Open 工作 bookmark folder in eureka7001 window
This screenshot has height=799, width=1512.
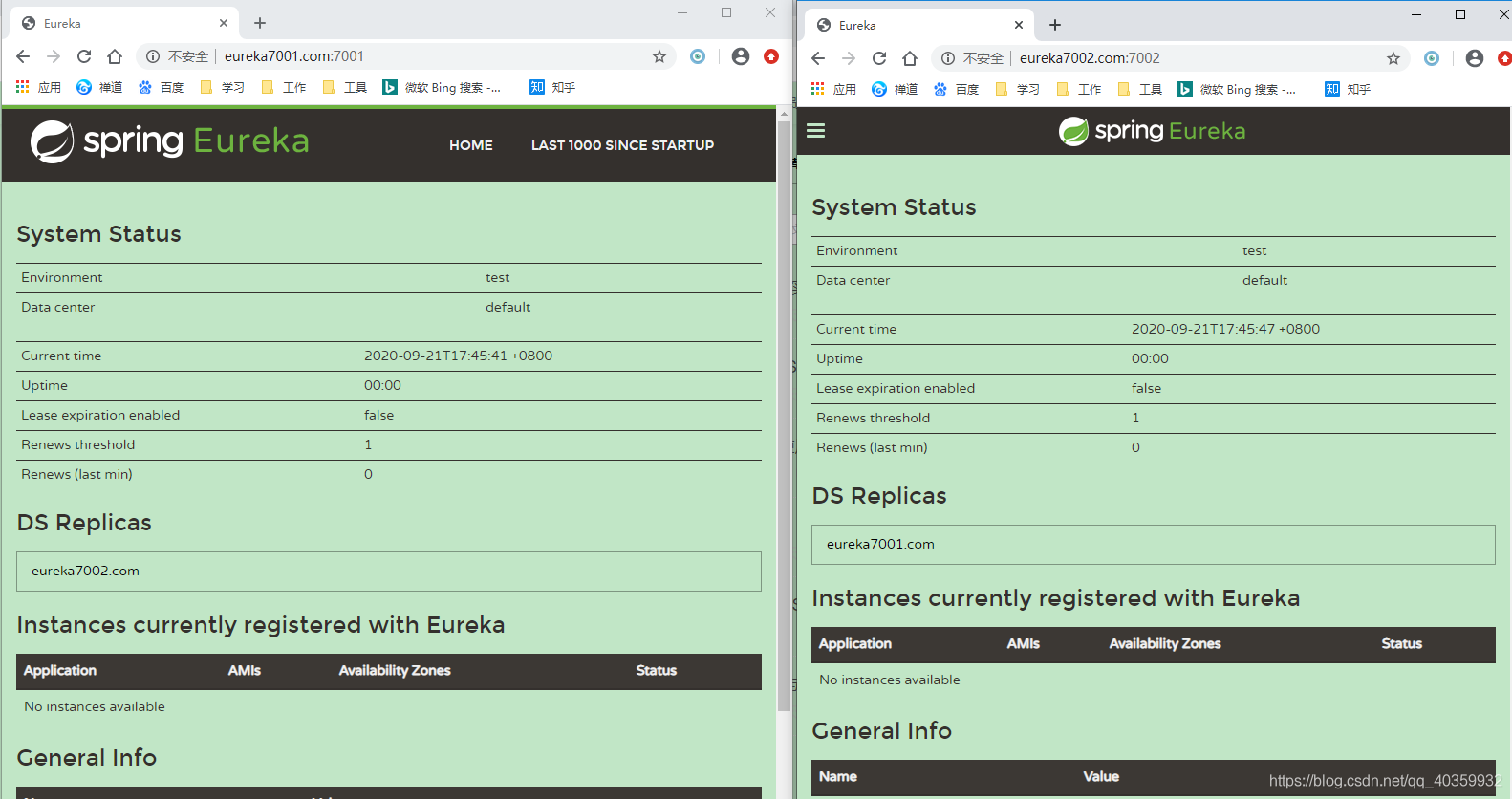click(283, 87)
